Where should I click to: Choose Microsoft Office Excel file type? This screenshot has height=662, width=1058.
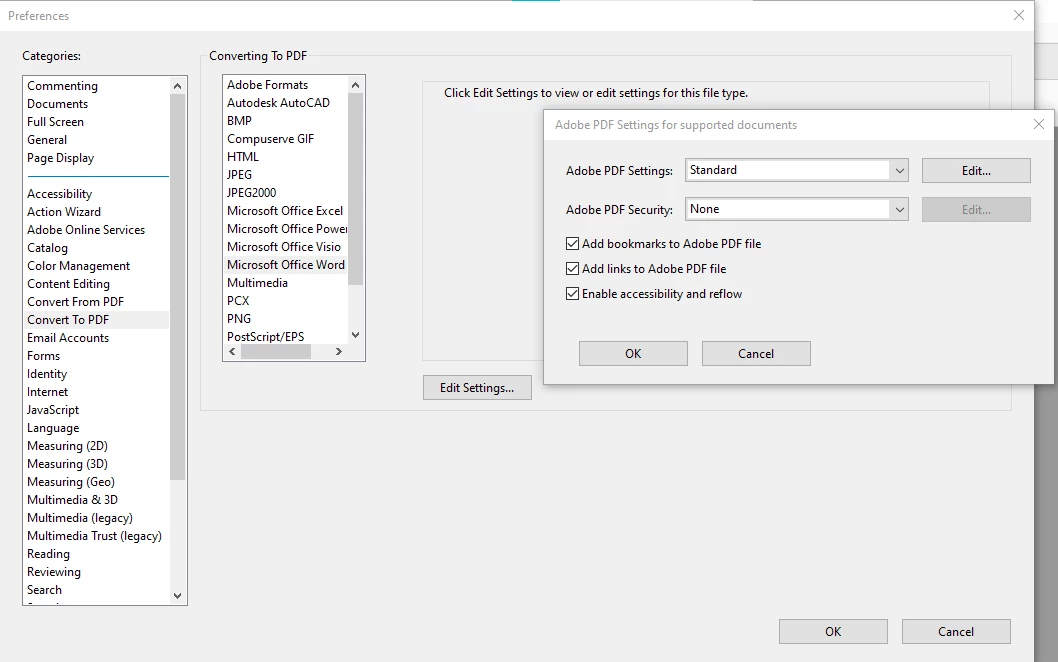(285, 211)
